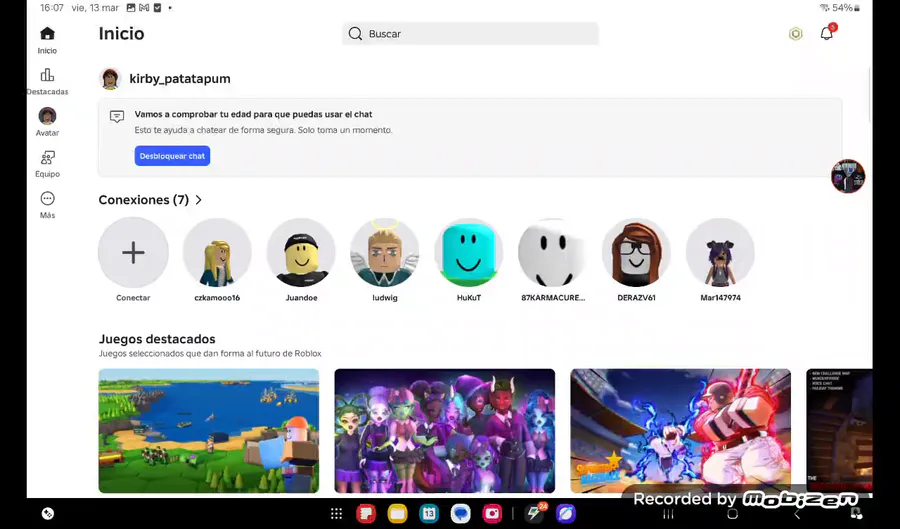Screen dimensions: 900x529
Task: Open notifications bell
Action: pos(827,33)
